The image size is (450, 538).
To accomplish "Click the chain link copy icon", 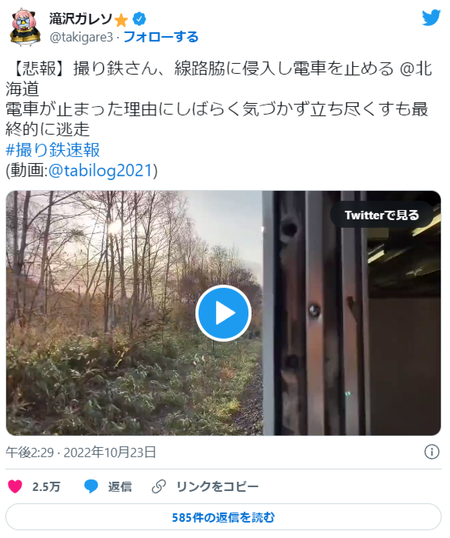I will pyautogui.click(x=159, y=486).
